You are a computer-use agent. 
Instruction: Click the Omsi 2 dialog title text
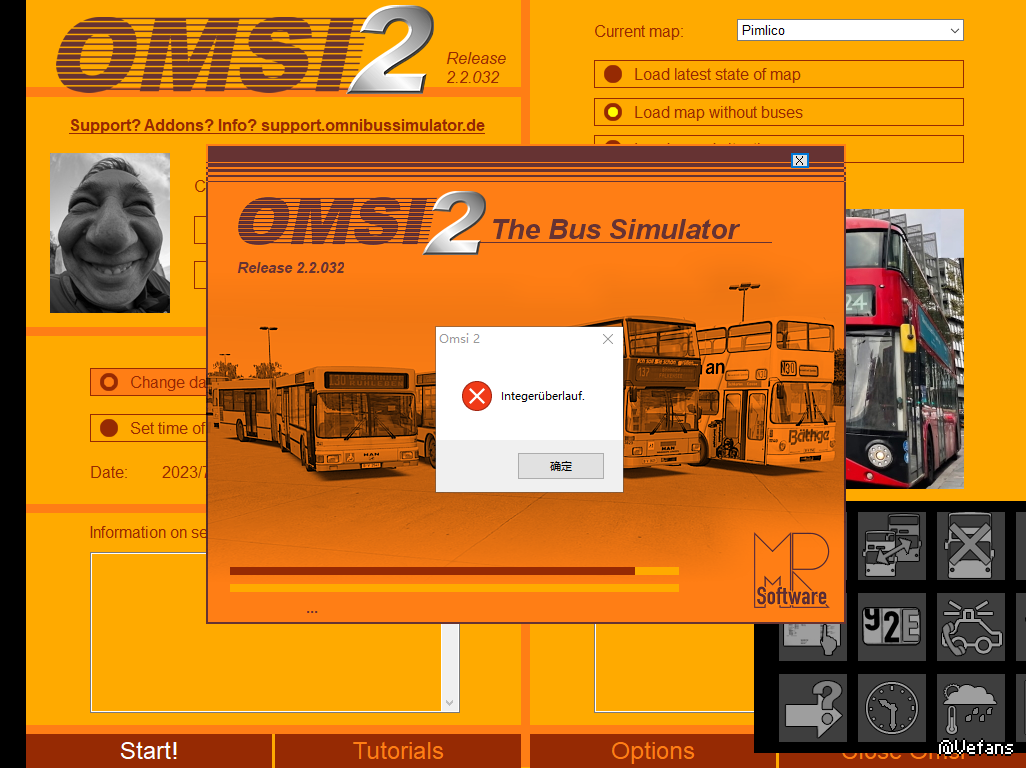pyautogui.click(x=459, y=339)
